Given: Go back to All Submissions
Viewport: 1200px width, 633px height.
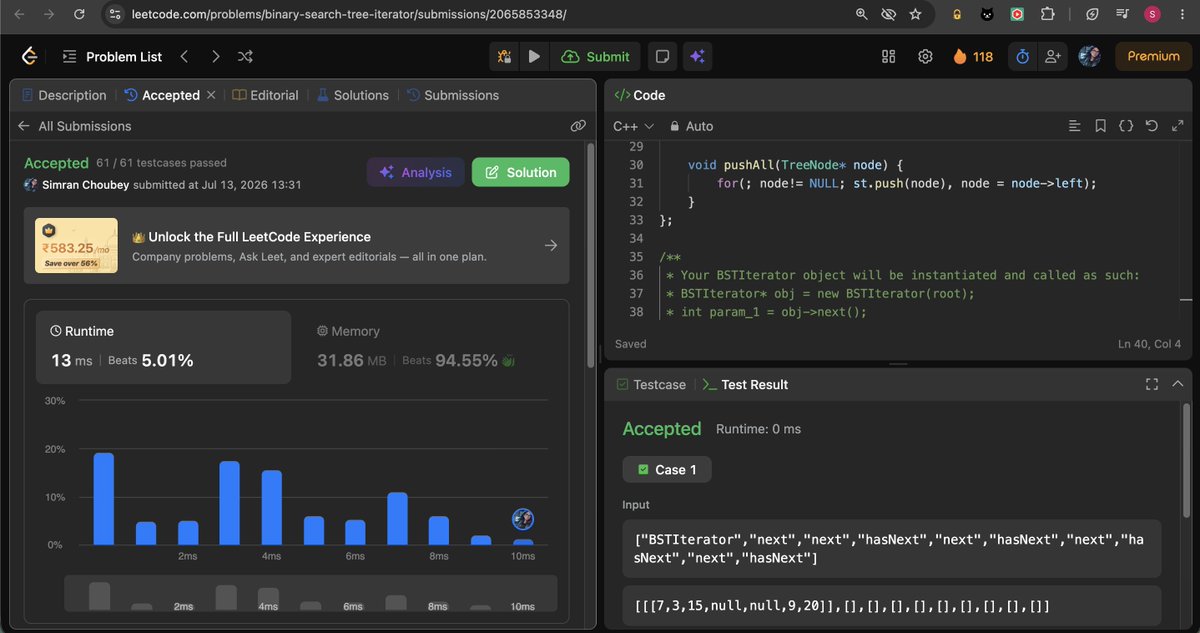Looking at the screenshot, I should [x=75, y=126].
